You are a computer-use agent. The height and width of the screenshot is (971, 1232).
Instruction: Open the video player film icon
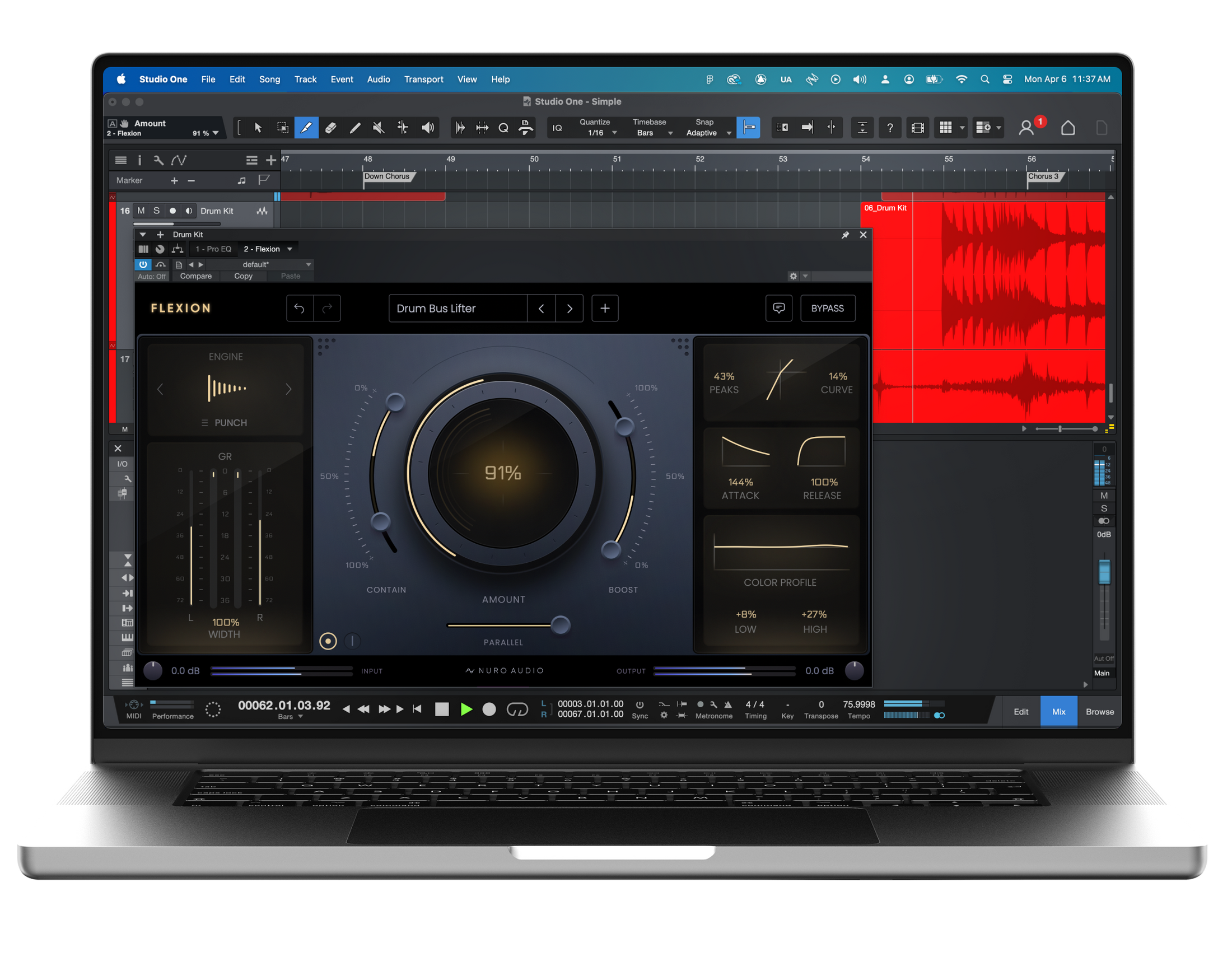pos(917,127)
